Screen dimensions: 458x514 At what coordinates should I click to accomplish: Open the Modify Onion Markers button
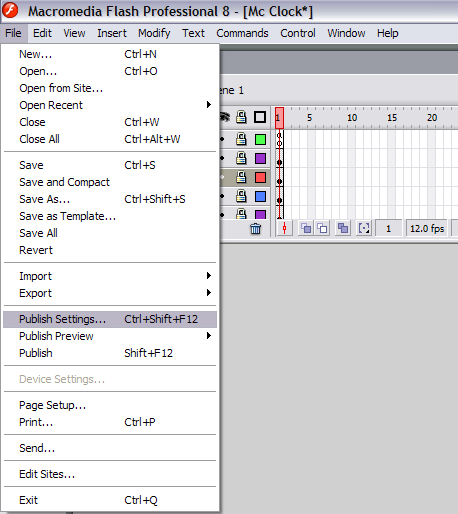364,229
